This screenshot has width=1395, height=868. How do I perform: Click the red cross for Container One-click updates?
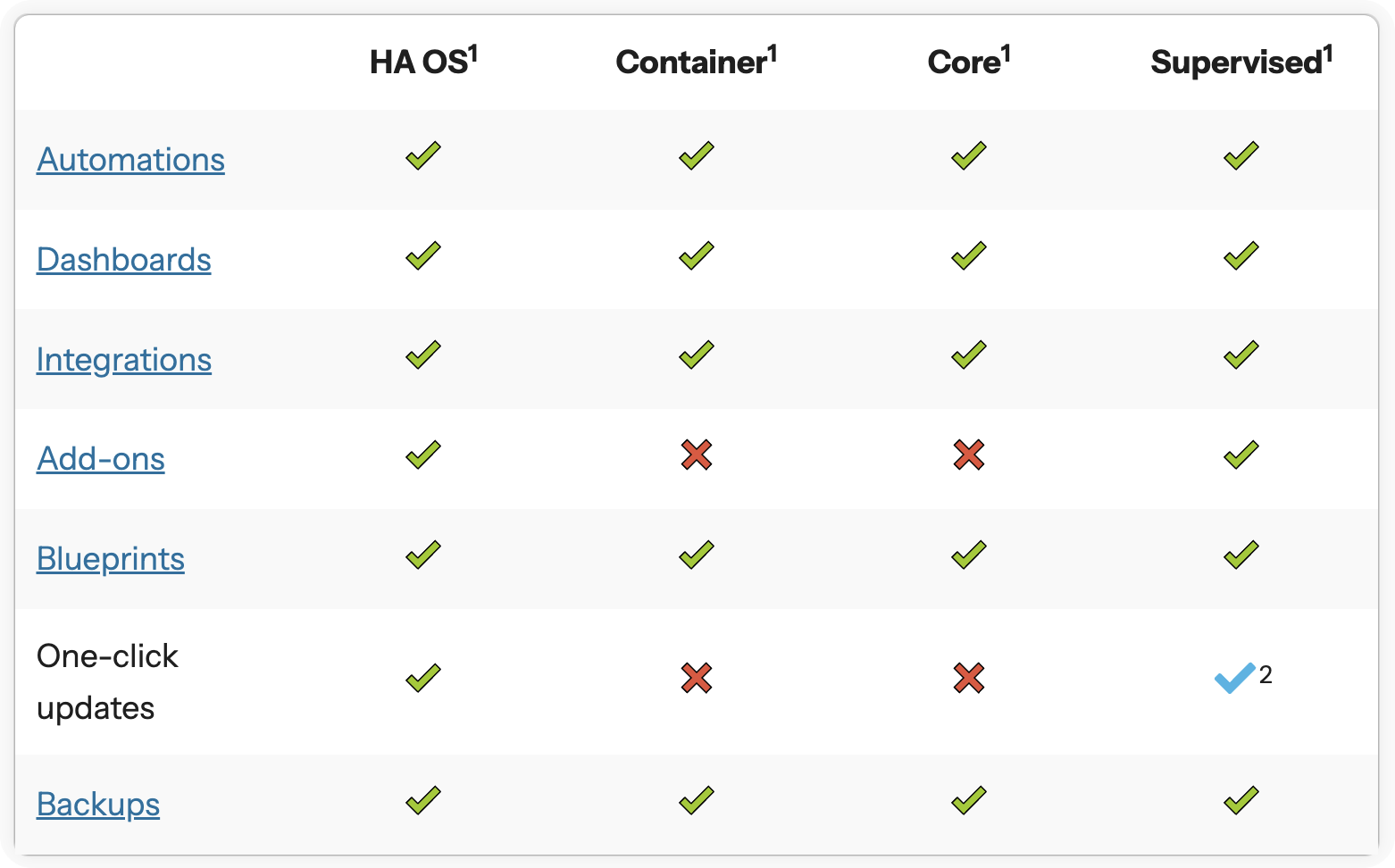(697, 678)
